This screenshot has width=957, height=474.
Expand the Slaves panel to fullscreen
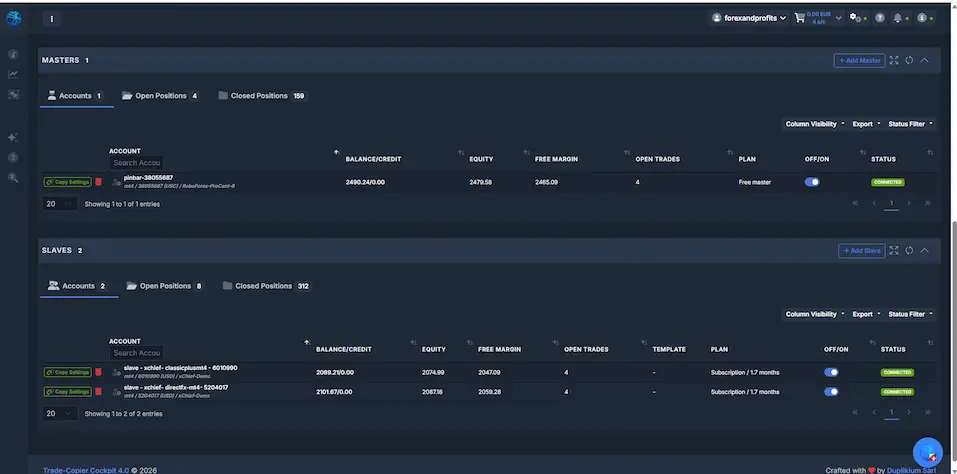click(894, 251)
